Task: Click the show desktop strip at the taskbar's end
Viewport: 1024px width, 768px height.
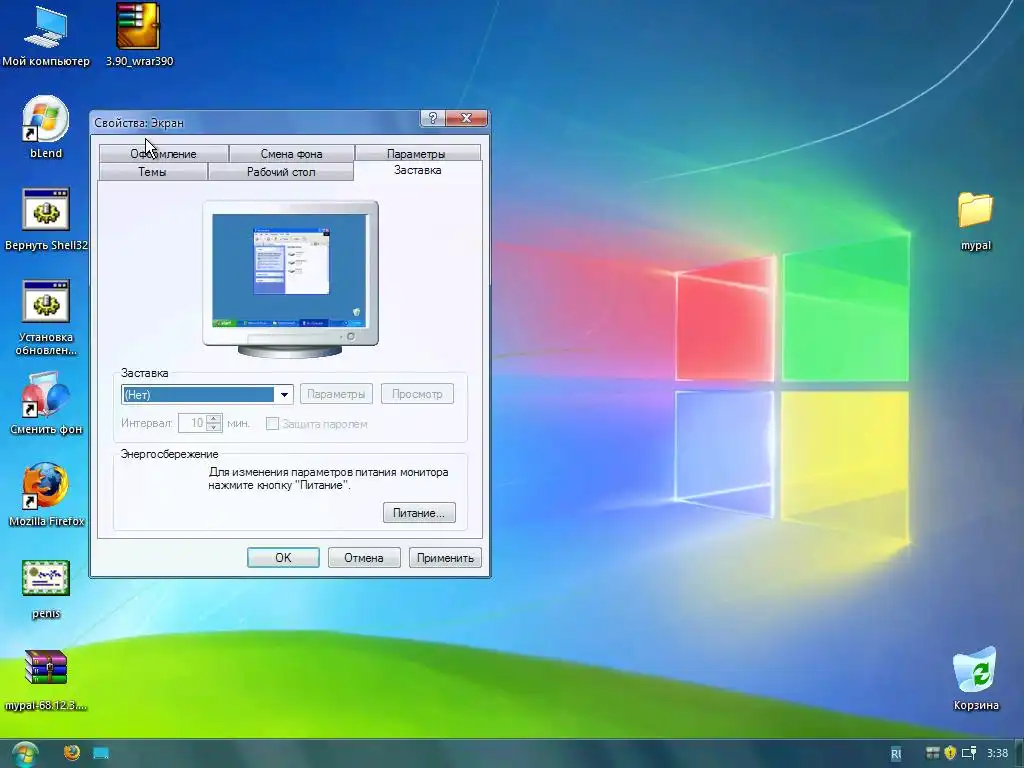Action: coord(1019,754)
